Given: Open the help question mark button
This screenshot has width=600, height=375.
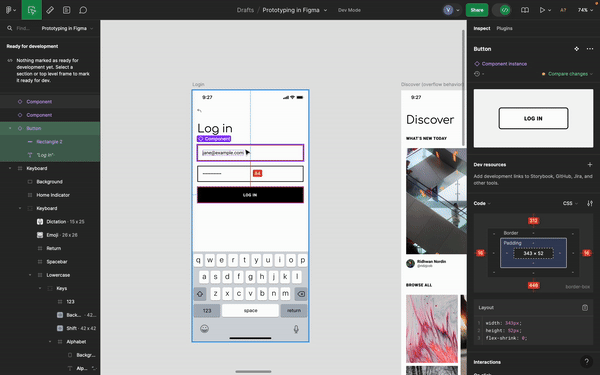Looking at the screenshot, I should [x=586, y=362].
